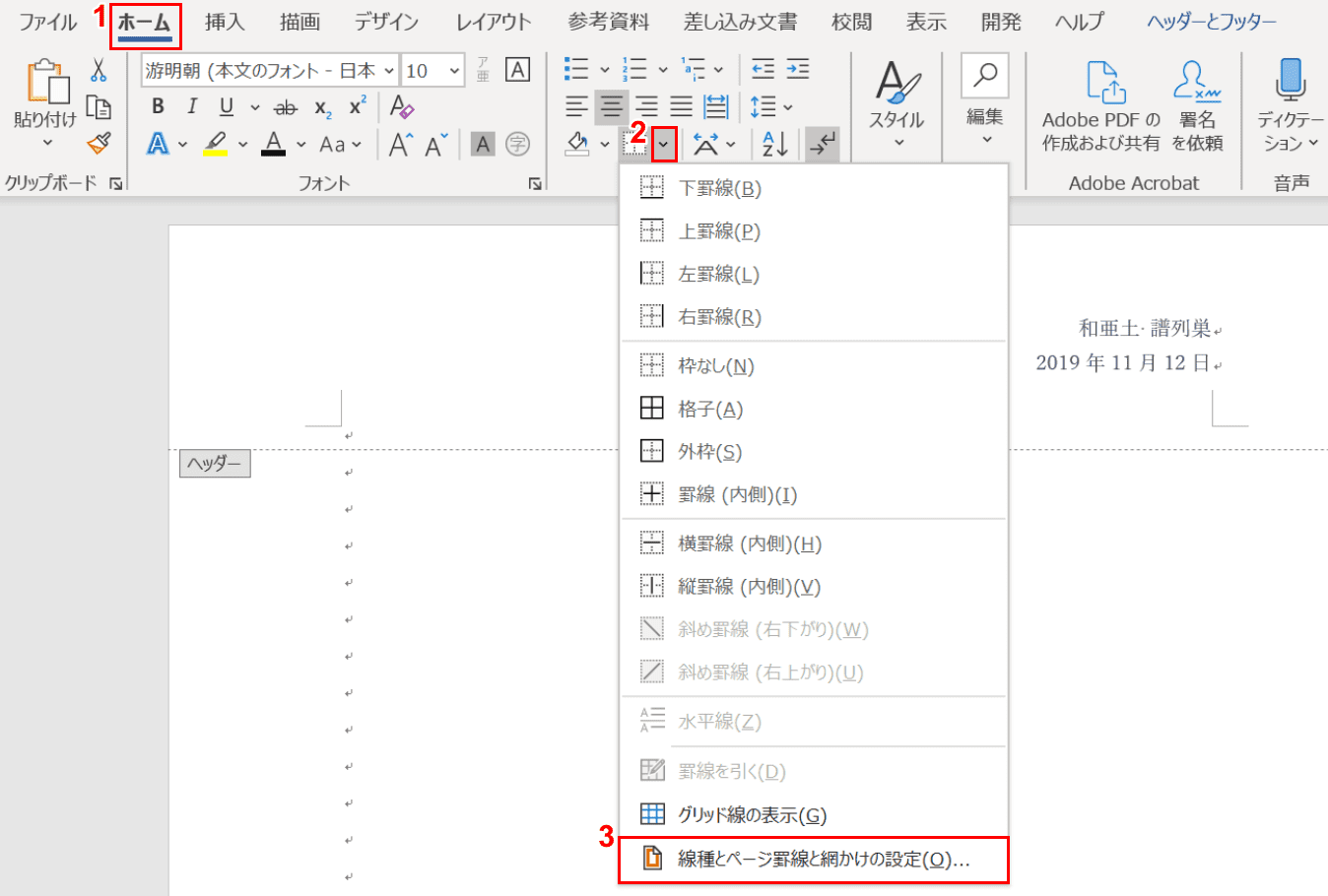Toggle Strikethrough formatting
This screenshot has width=1328, height=896.
(x=286, y=107)
